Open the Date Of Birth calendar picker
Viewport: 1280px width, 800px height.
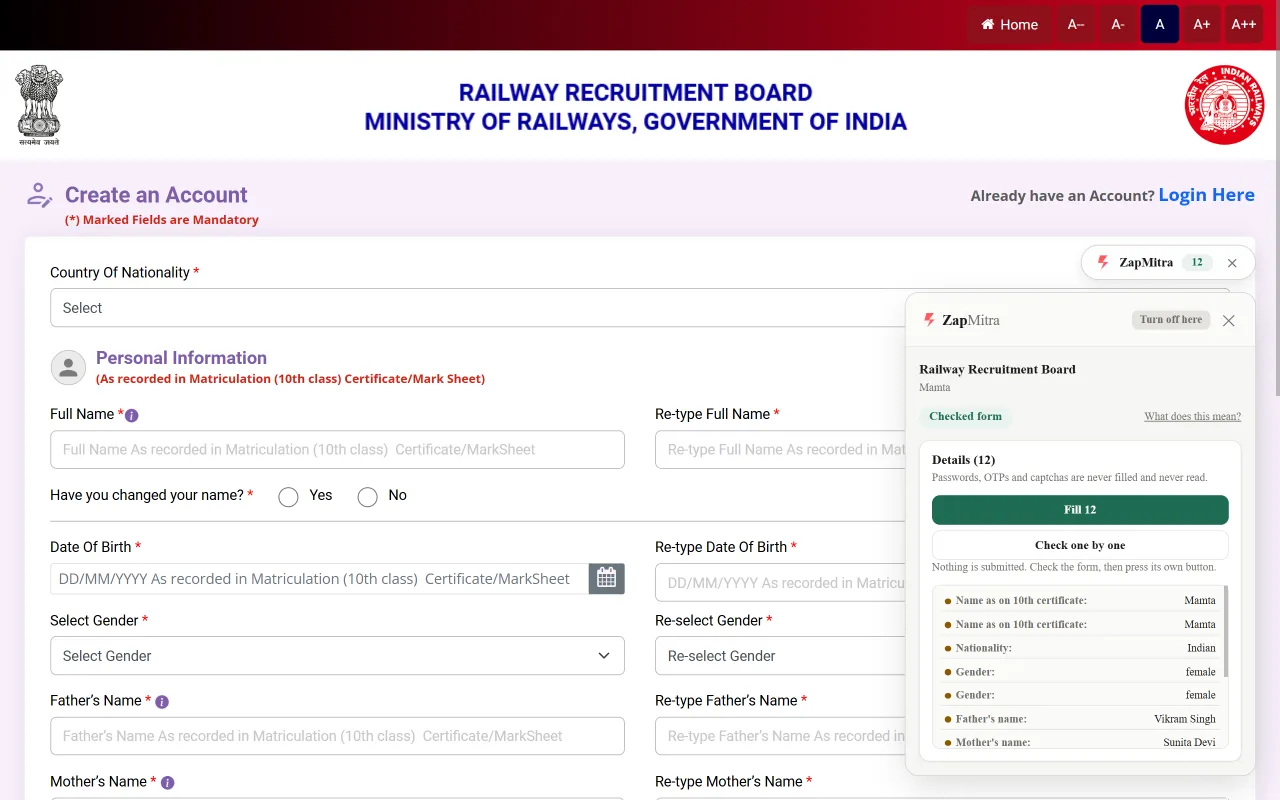[607, 579]
